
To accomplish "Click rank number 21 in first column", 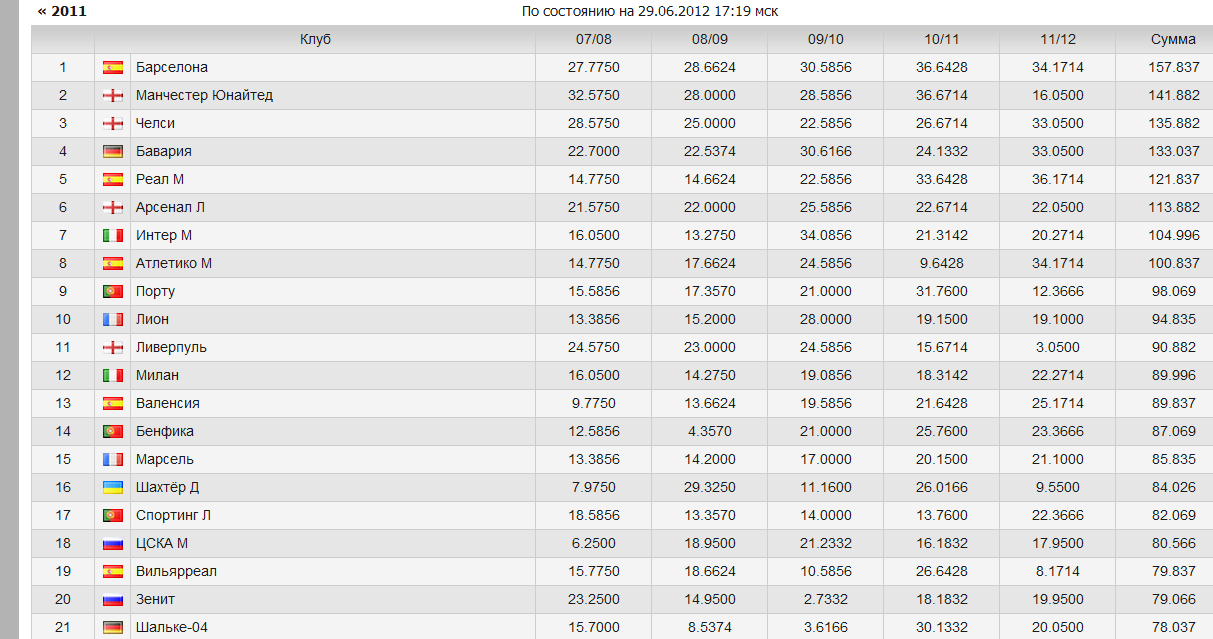I will tap(63, 627).
